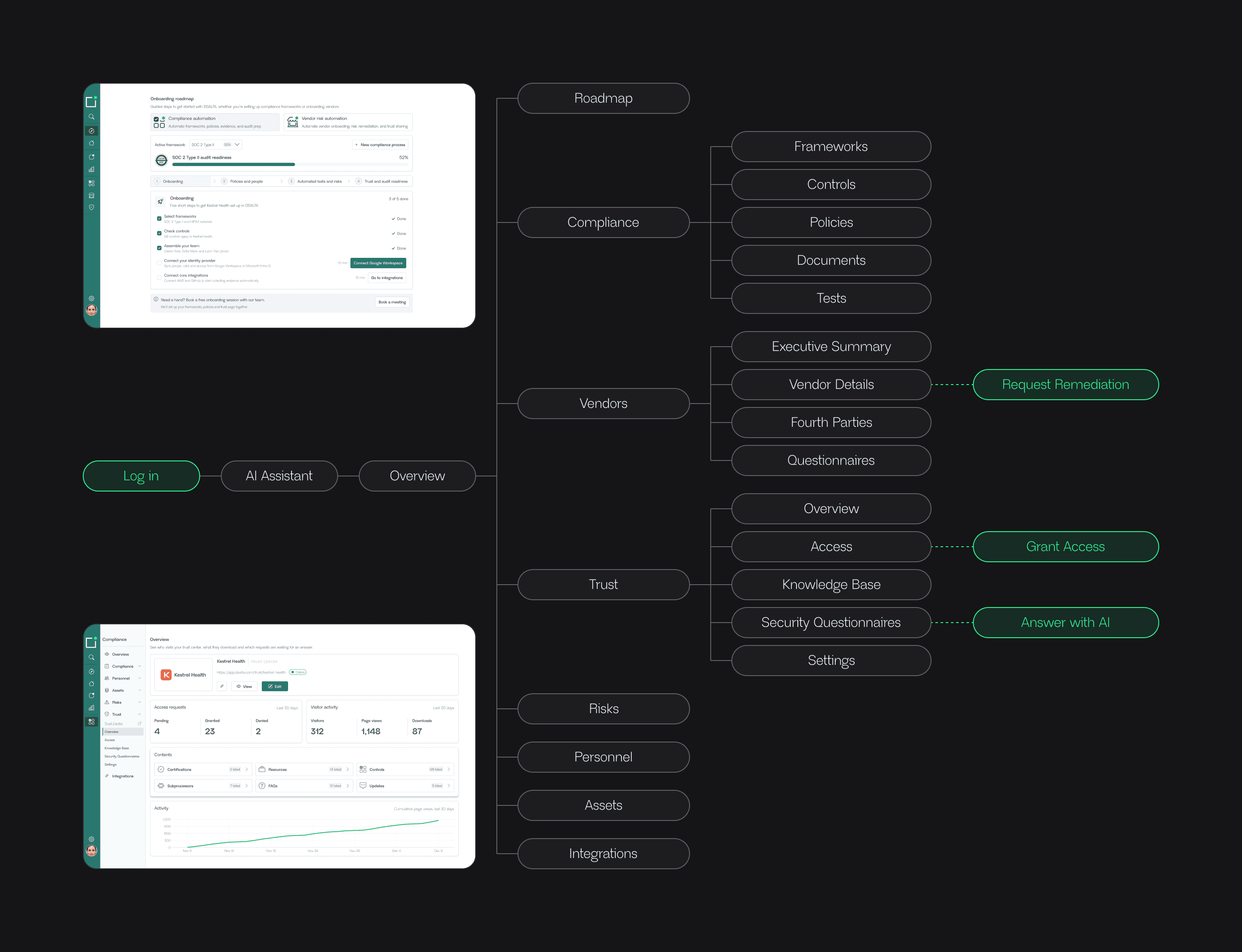The image size is (1242, 952).
Task: Expand the Compliance section in the sidebar menu
Action: [x=123, y=667]
